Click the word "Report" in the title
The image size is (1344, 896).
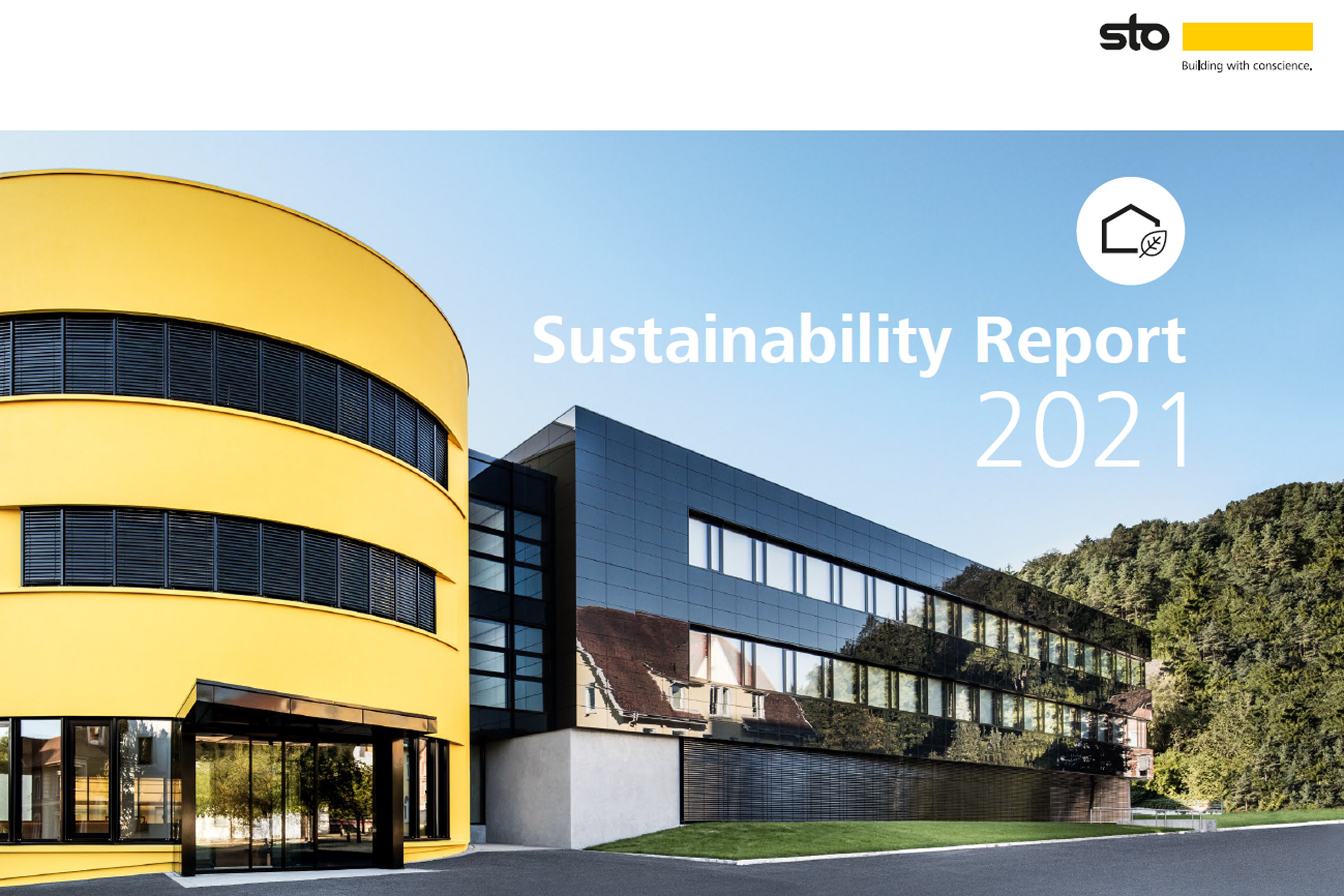(x=1080, y=342)
